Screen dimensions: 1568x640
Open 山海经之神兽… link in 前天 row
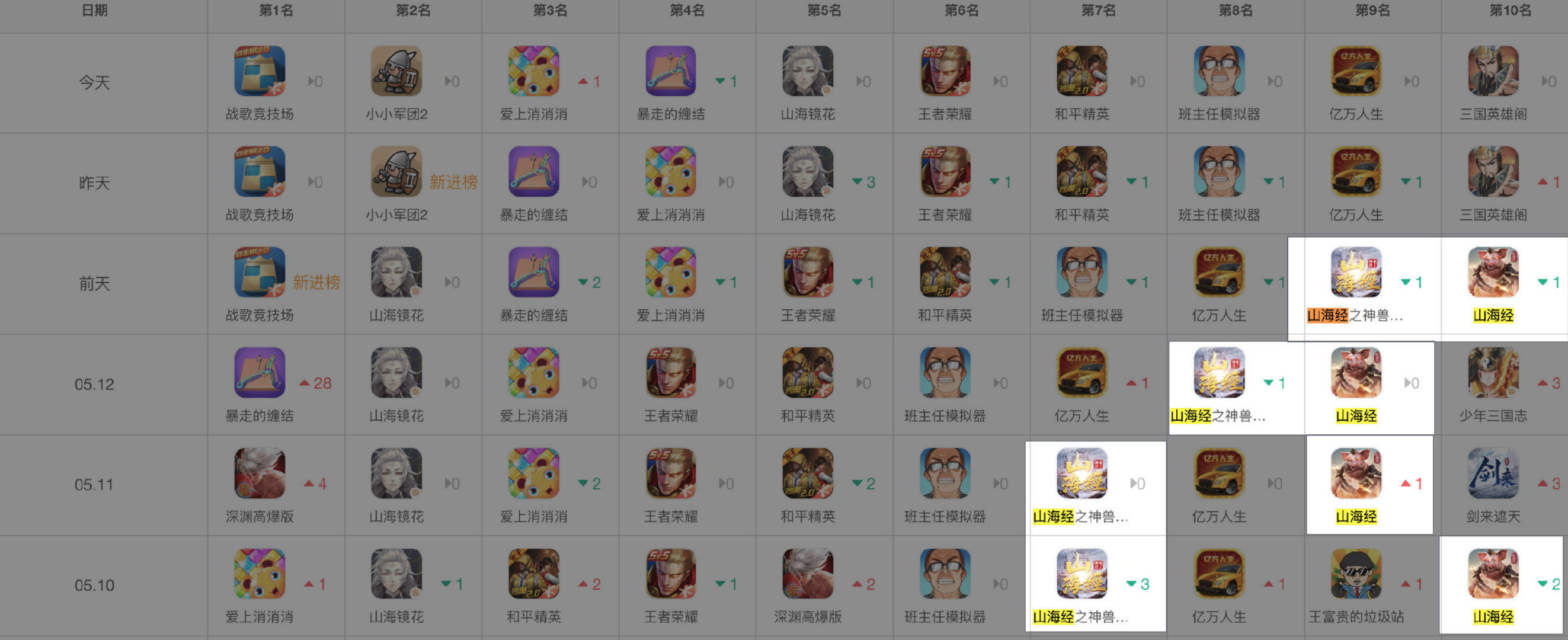click(1355, 315)
